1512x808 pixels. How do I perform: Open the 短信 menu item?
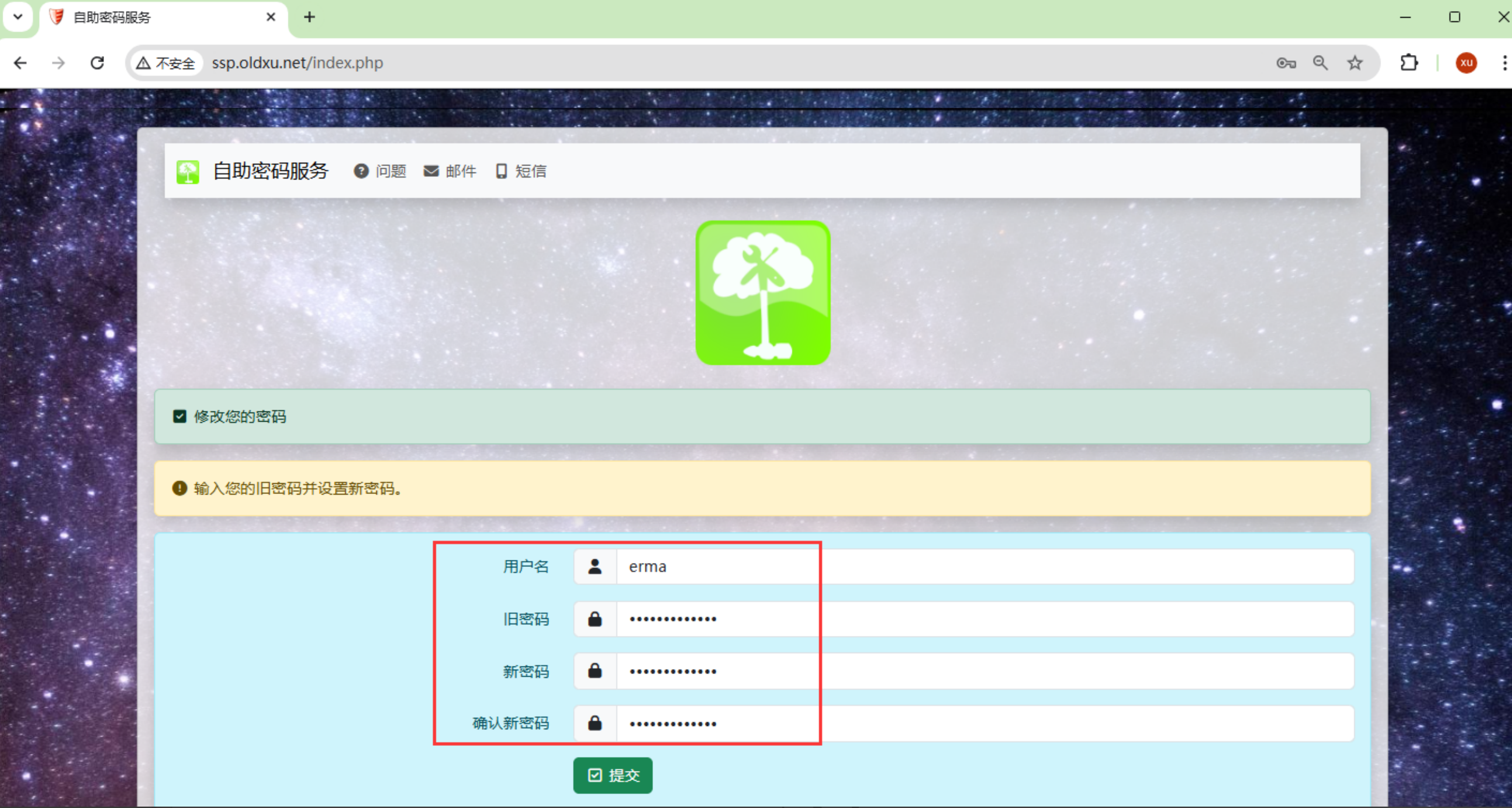521,171
